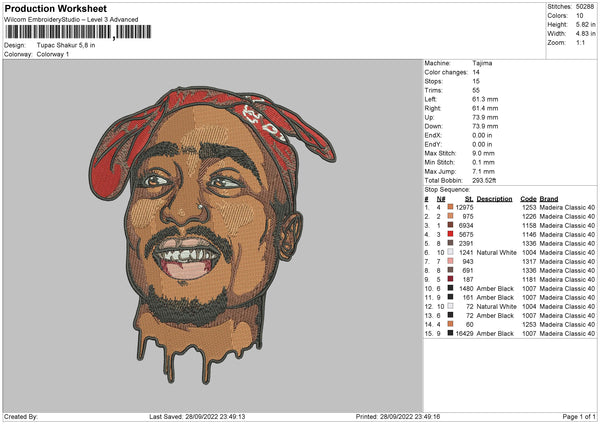Click the 'St.' column header
The image size is (600, 424).
point(469,199)
